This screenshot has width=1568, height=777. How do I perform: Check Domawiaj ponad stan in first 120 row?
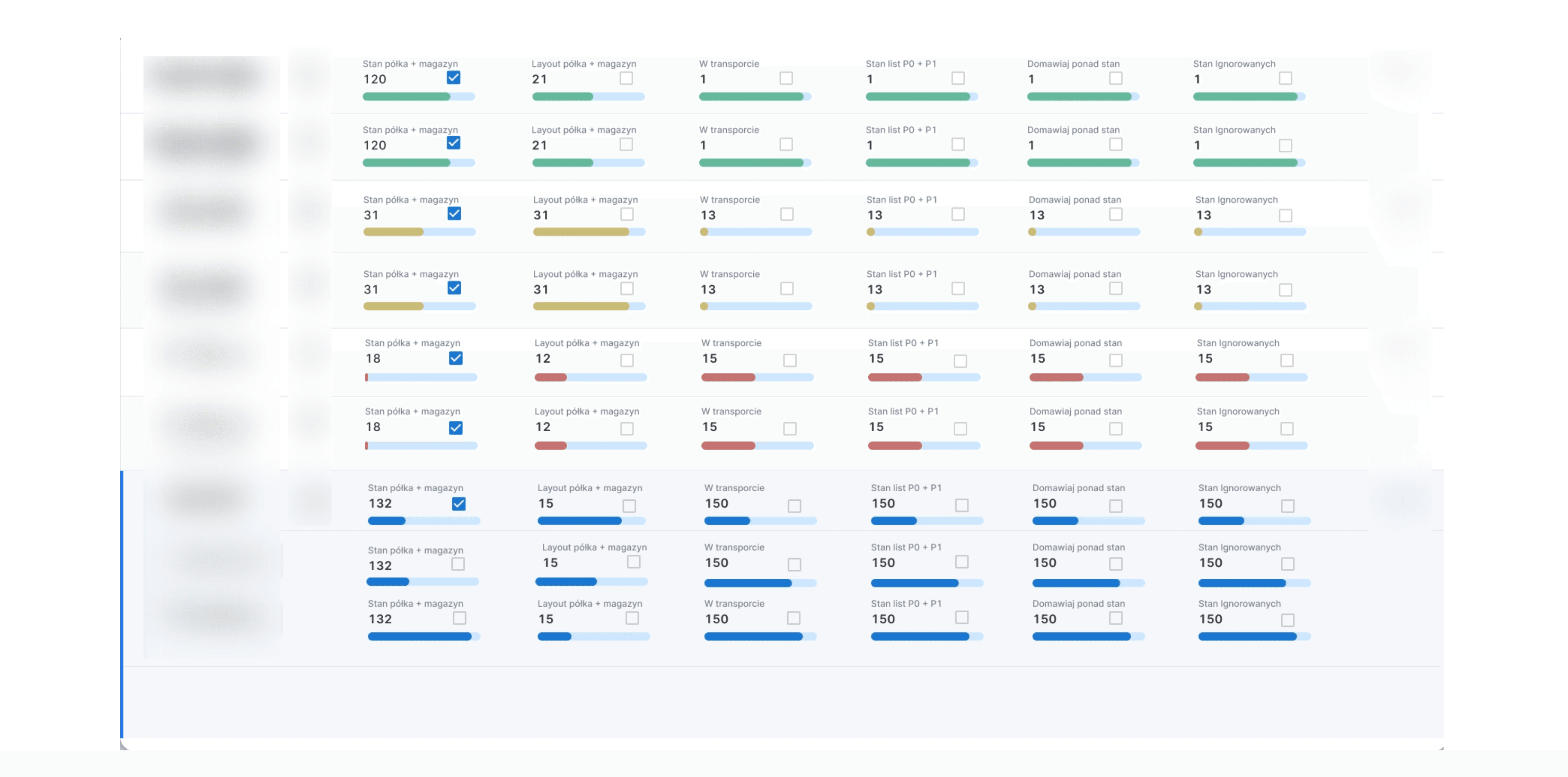(x=1116, y=78)
